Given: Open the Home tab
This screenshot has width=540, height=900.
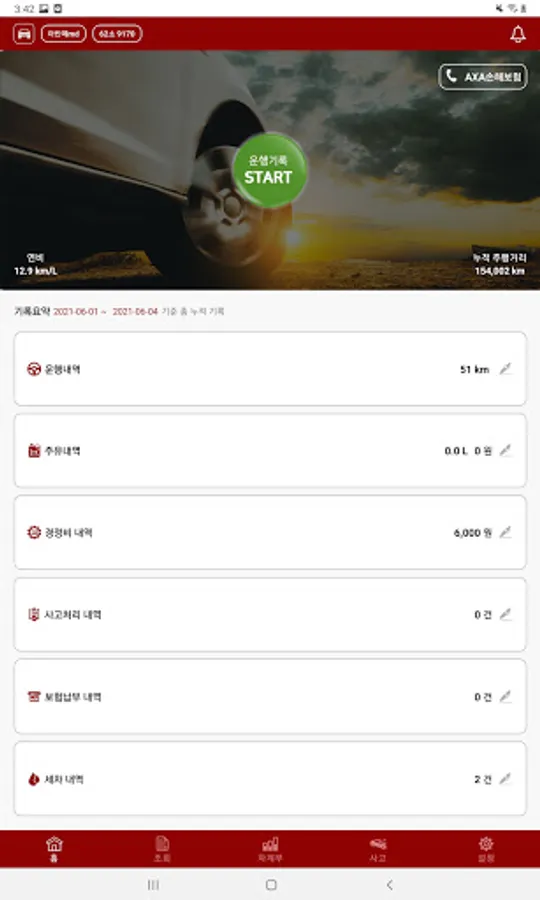Looking at the screenshot, I should coord(54,849).
